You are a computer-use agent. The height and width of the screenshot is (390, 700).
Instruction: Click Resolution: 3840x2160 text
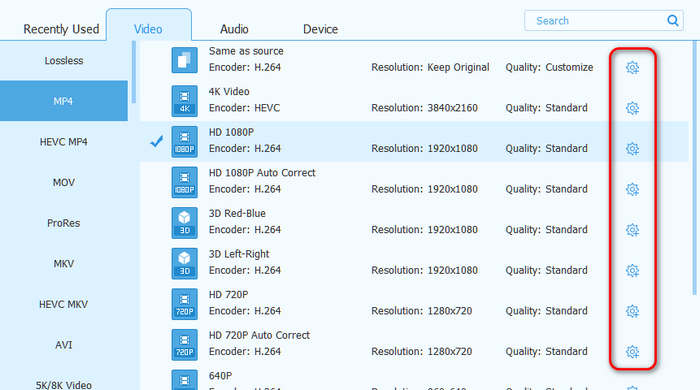pos(425,108)
